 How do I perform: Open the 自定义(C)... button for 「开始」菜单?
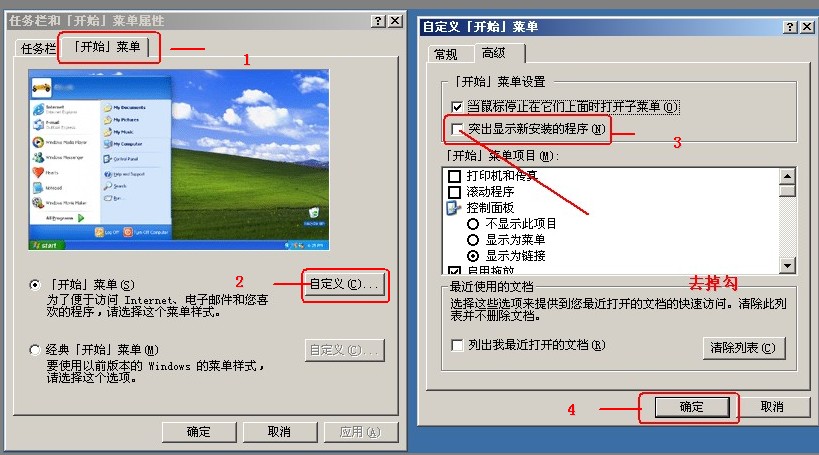click(x=344, y=285)
